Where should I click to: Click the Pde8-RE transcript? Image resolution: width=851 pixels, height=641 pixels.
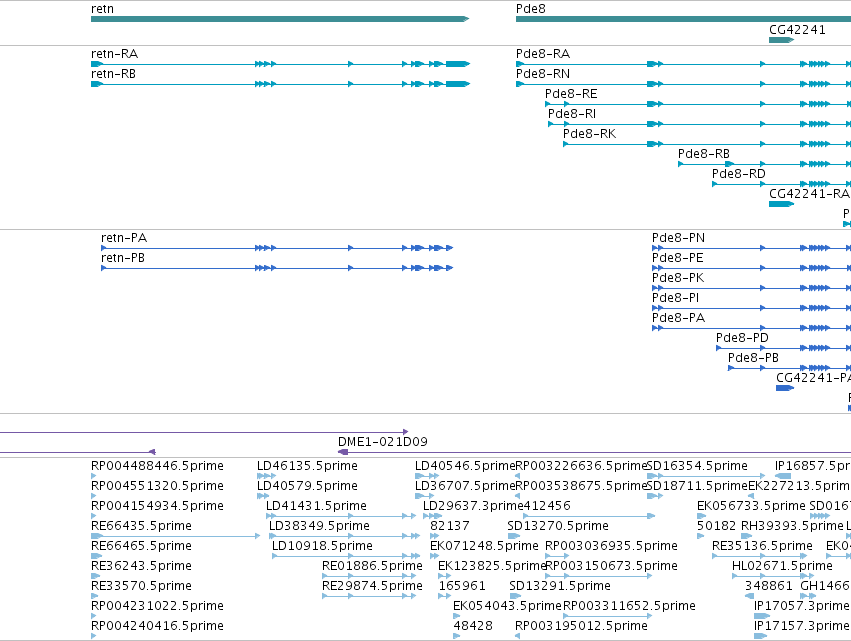point(698,104)
